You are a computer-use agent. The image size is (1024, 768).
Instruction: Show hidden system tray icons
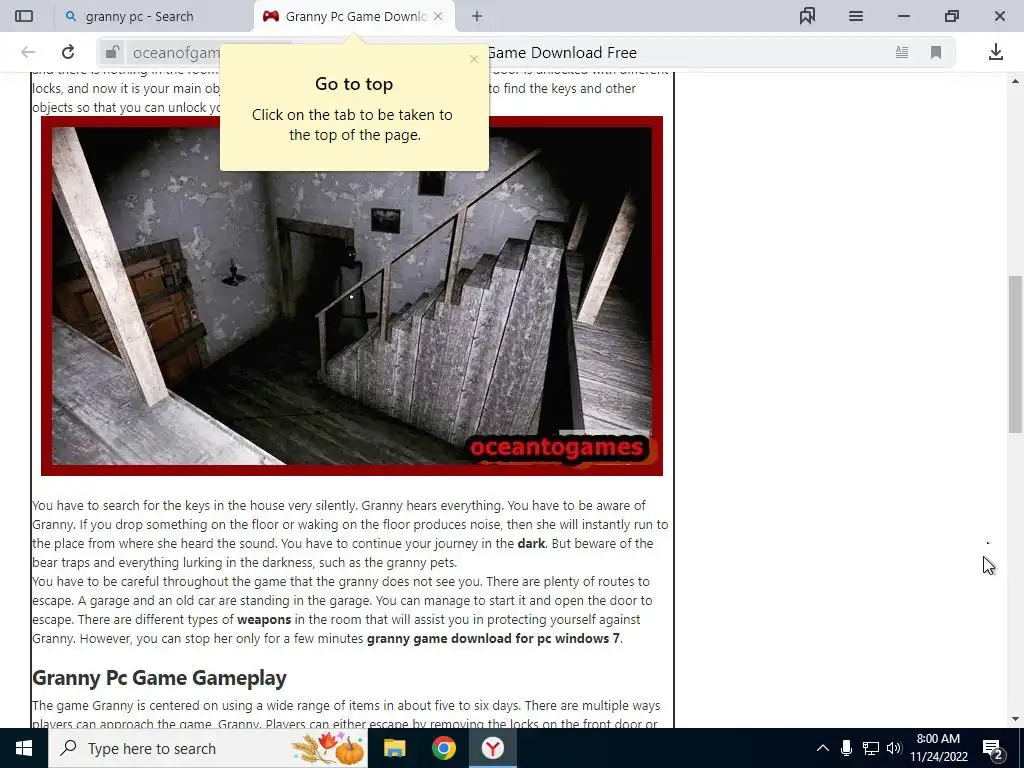point(823,748)
